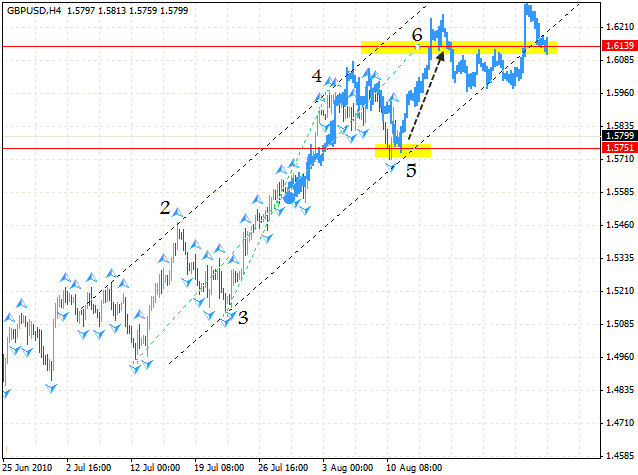Click the 1.5335 price axis value
638x475 pixels.
620,258
